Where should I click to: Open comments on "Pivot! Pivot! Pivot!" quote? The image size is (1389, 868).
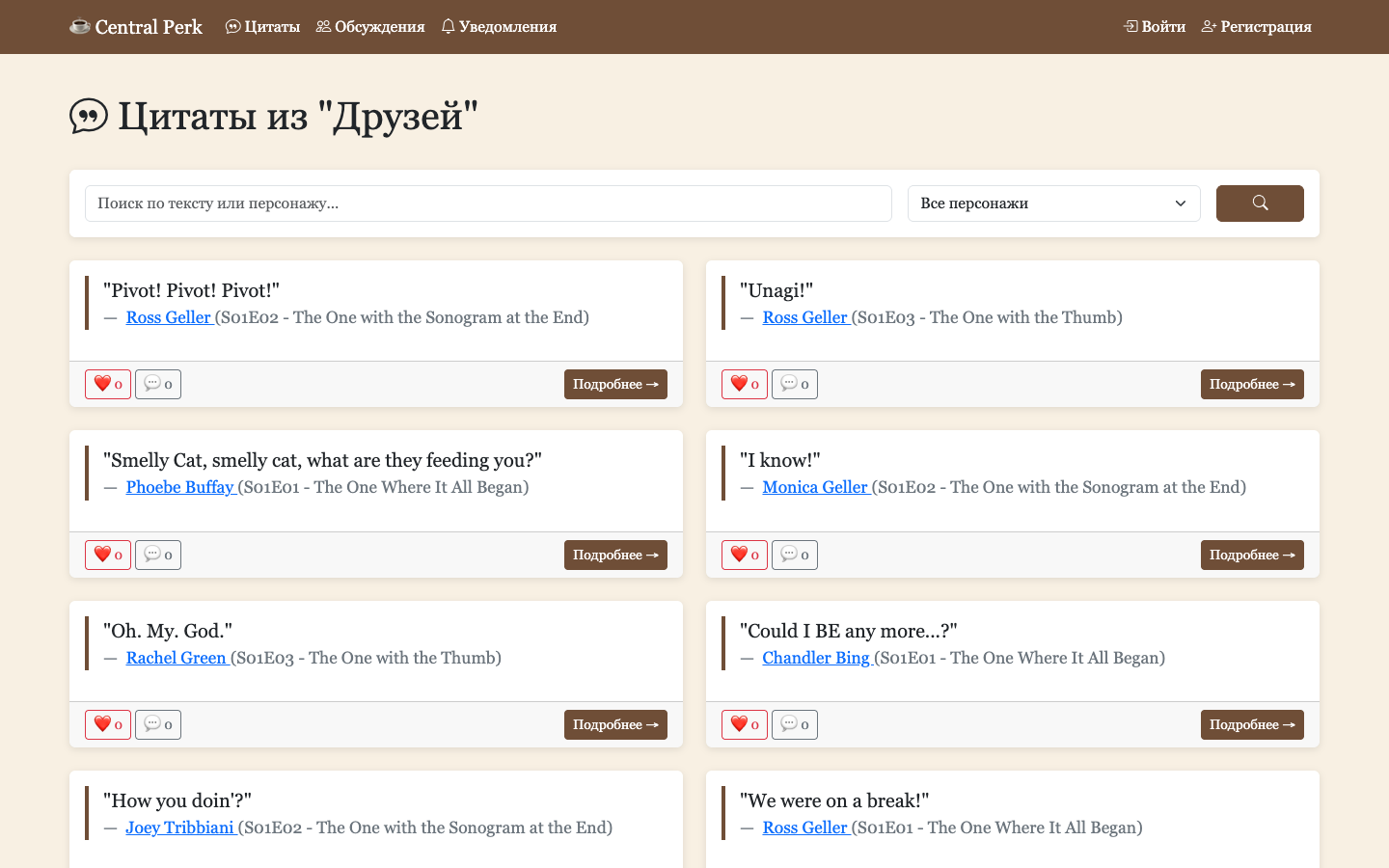(x=158, y=384)
